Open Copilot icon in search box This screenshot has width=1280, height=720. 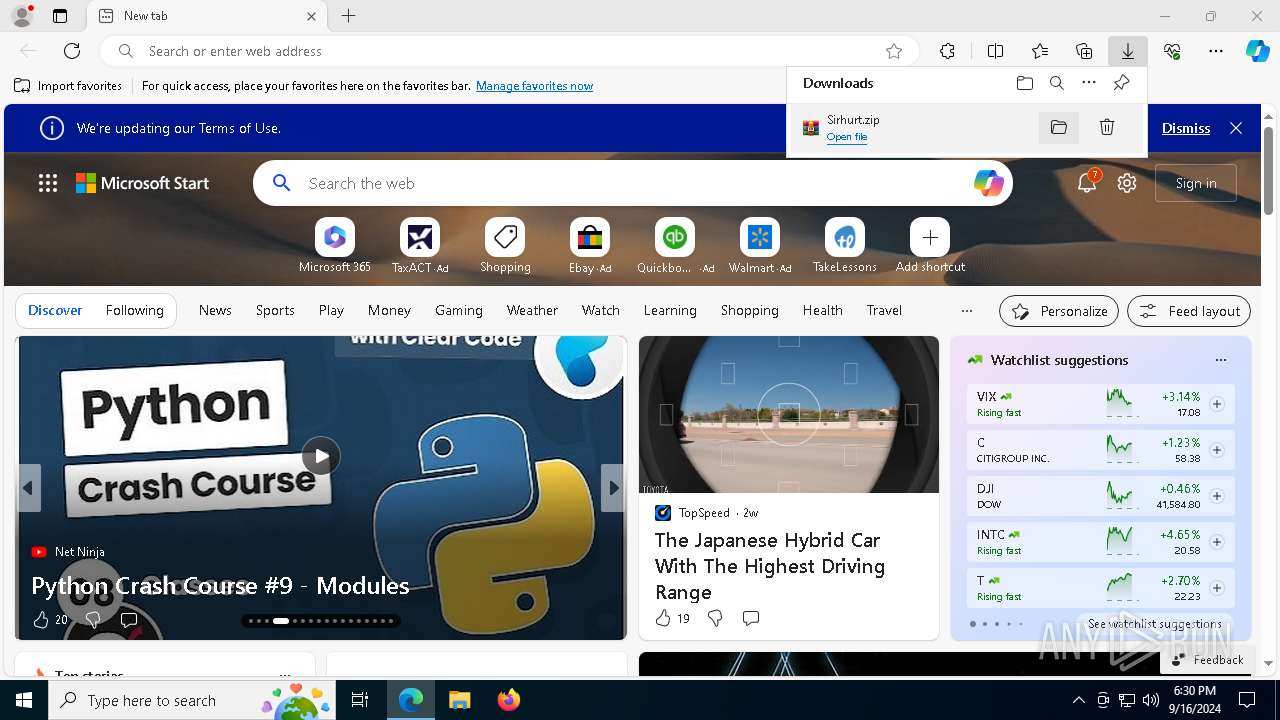(x=988, y=183)
